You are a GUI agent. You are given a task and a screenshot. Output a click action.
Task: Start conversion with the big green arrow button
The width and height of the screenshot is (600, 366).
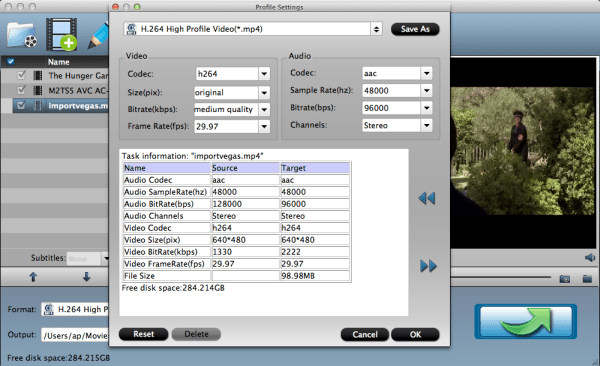click(526, 322)
